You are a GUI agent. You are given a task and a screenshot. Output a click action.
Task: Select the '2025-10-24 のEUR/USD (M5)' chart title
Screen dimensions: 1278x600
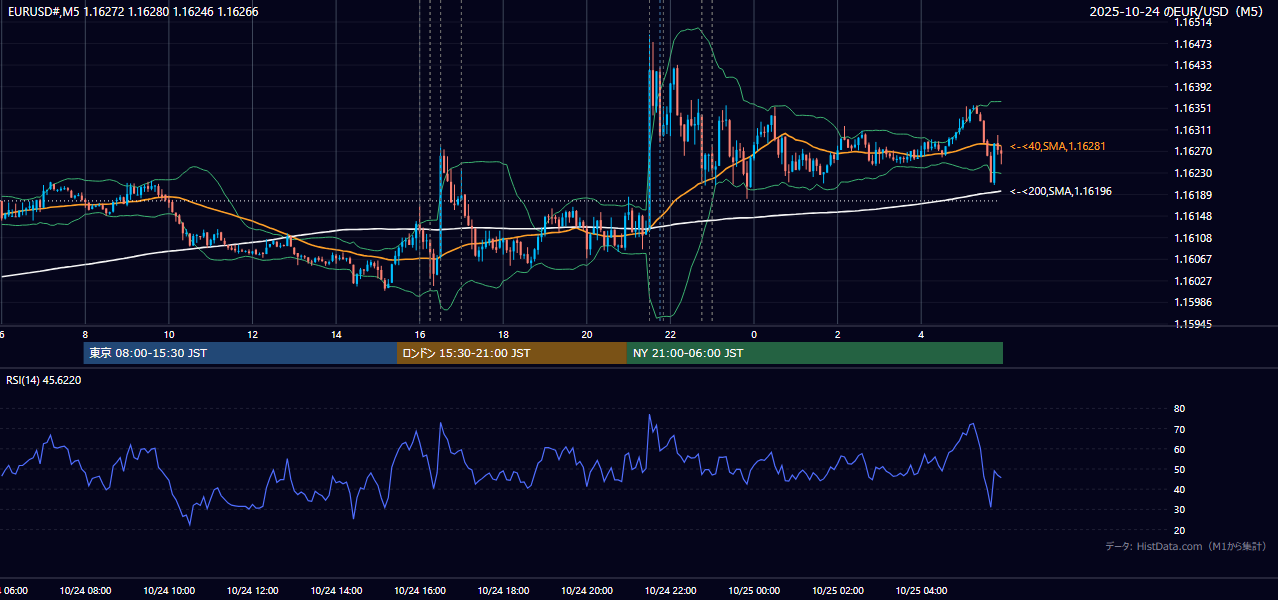1178,12
